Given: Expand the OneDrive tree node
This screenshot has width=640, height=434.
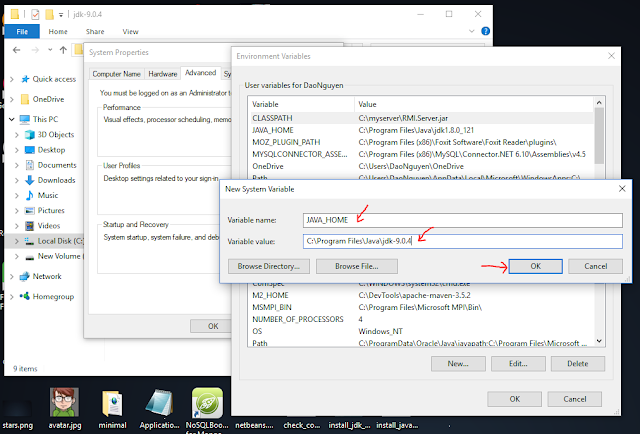Looking at the screenshot, I should [11, 99].
